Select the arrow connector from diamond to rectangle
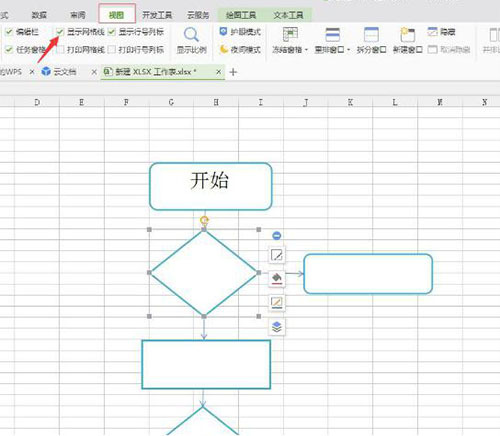The width and height of the screenshot is (500, 436). [x=204, y=329]
